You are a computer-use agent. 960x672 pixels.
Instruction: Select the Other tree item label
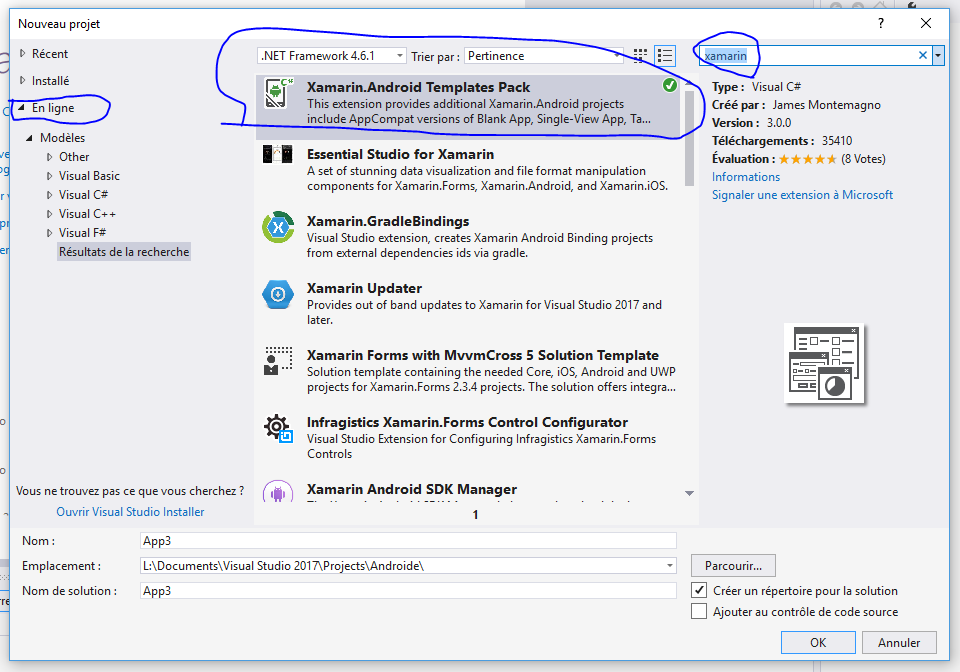click(74, 157)
